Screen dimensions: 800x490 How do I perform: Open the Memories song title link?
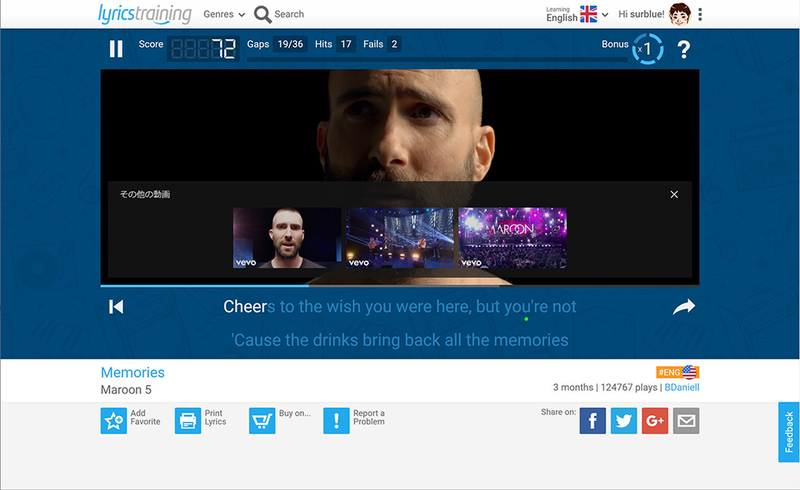pos(133,373)
